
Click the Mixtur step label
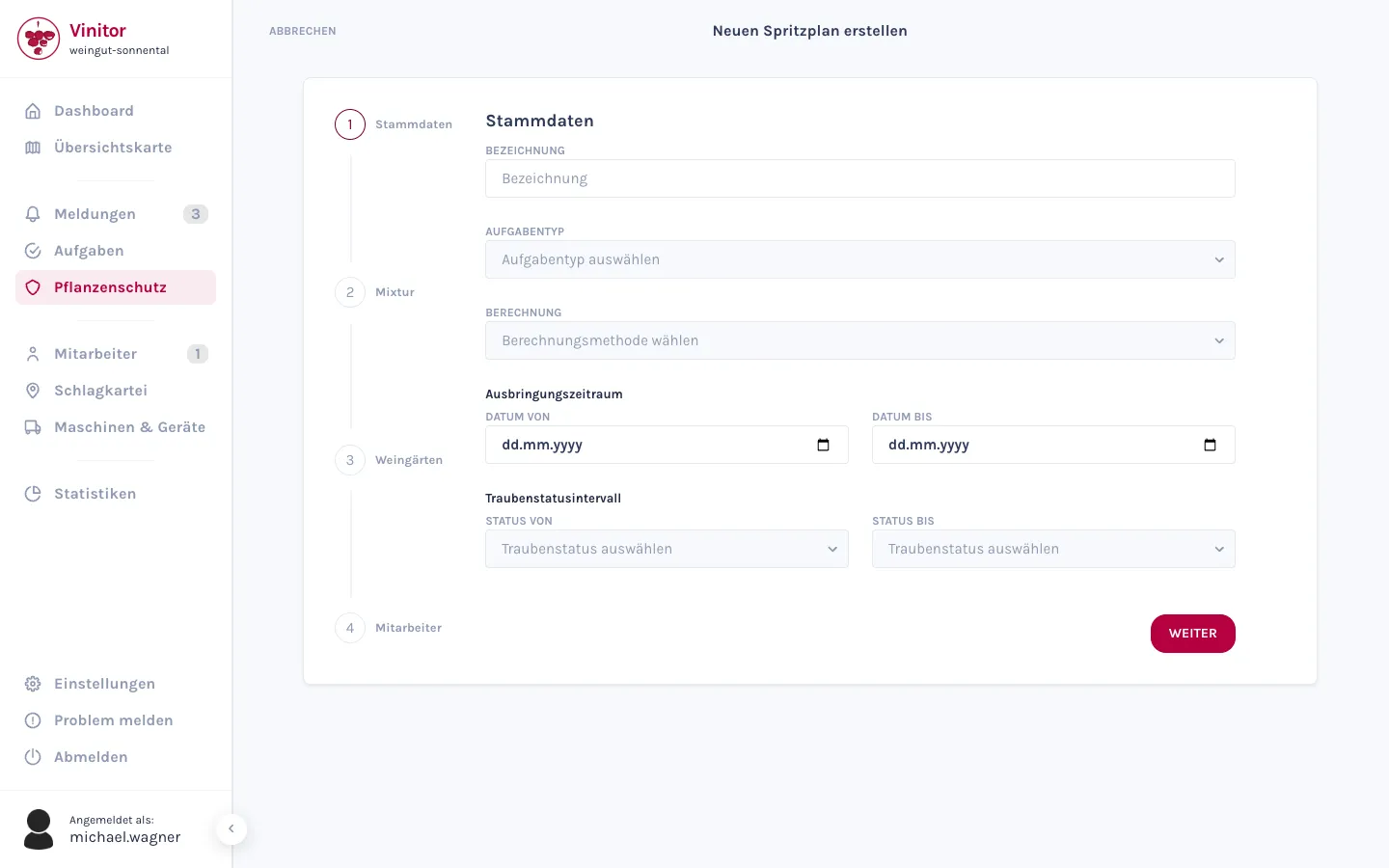[395, 292]
